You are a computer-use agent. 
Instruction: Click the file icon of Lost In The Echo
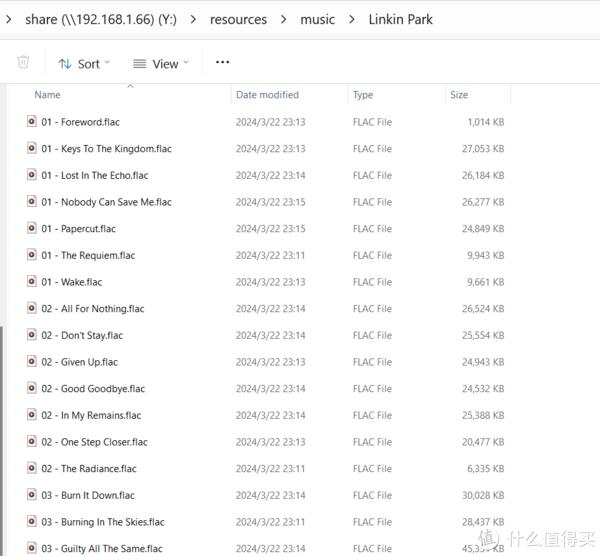pyautogui.click(x=32, y=175)
